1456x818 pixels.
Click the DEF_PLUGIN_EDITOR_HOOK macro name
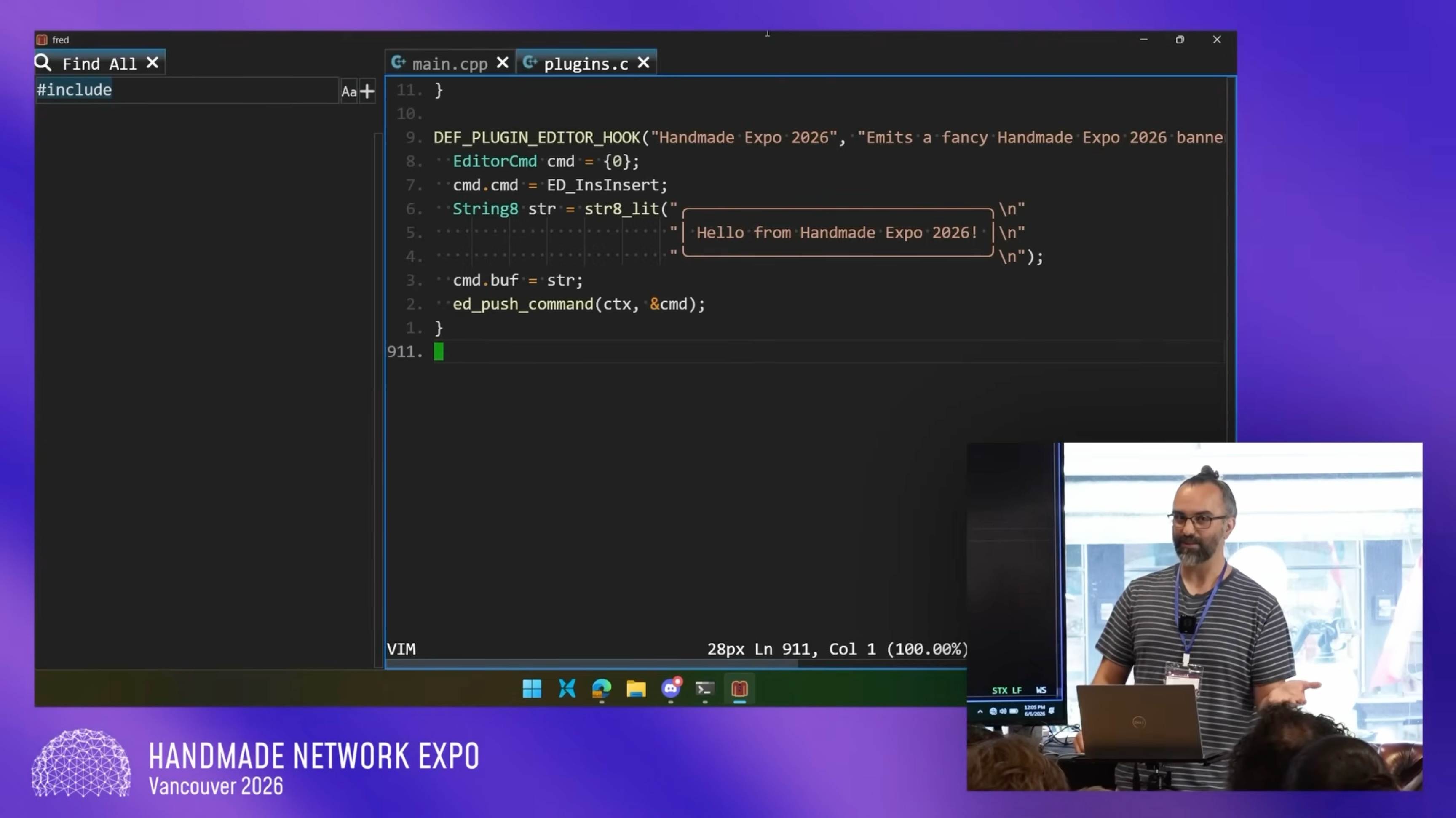(537, 137)
